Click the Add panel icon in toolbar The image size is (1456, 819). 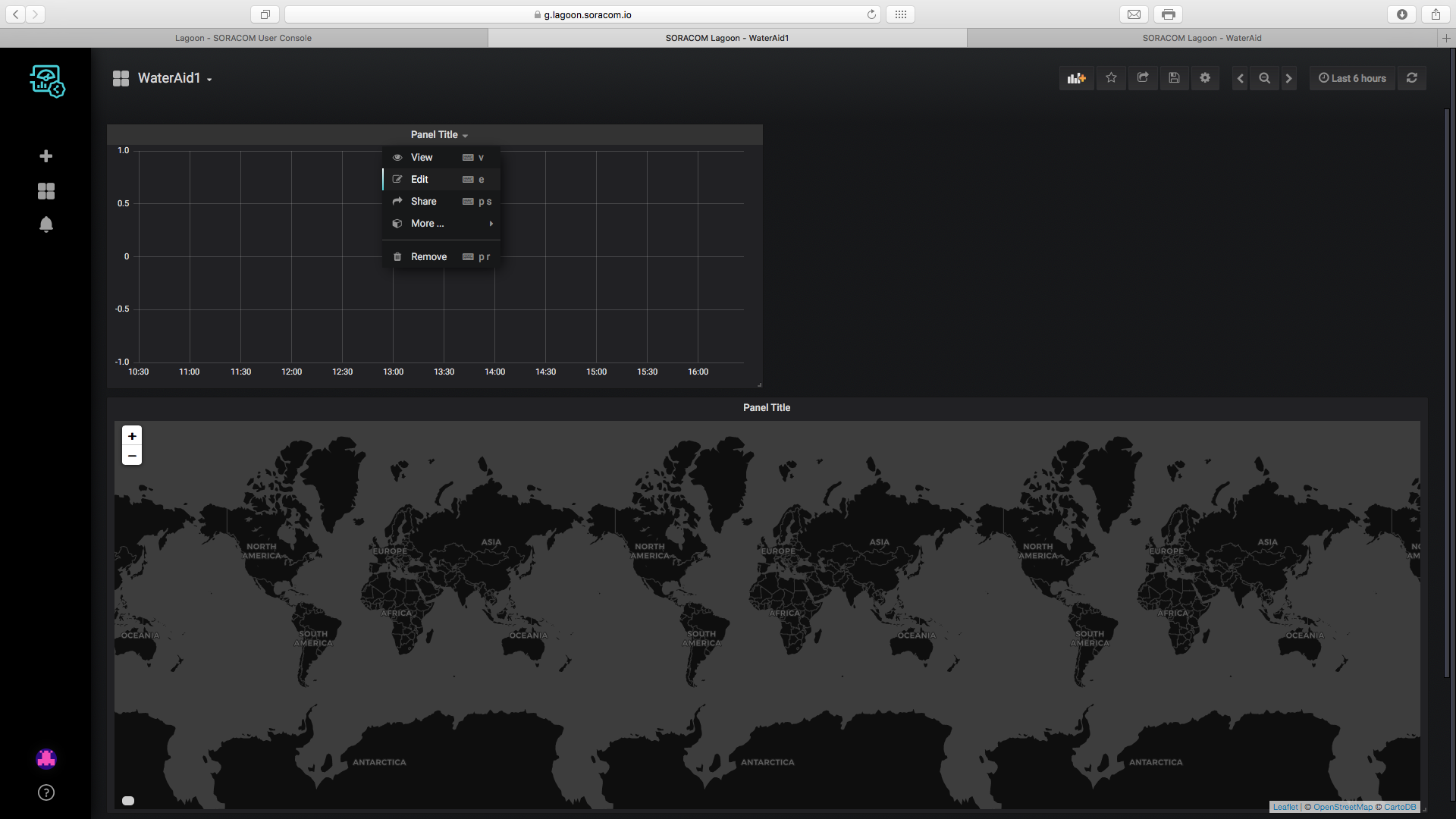coord(1076,78)
